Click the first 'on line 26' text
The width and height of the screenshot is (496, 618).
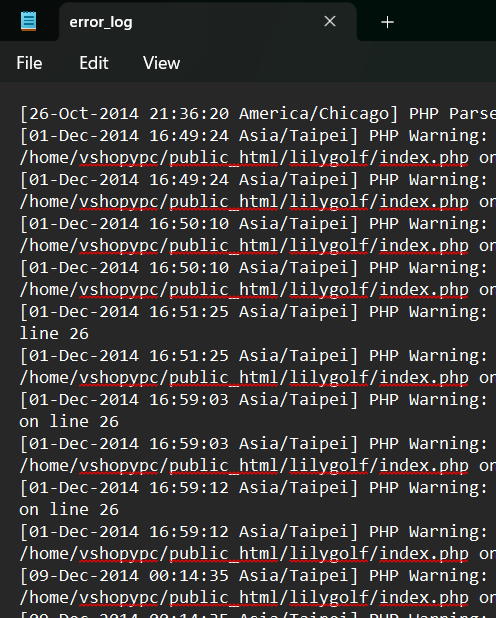point(69,422)
